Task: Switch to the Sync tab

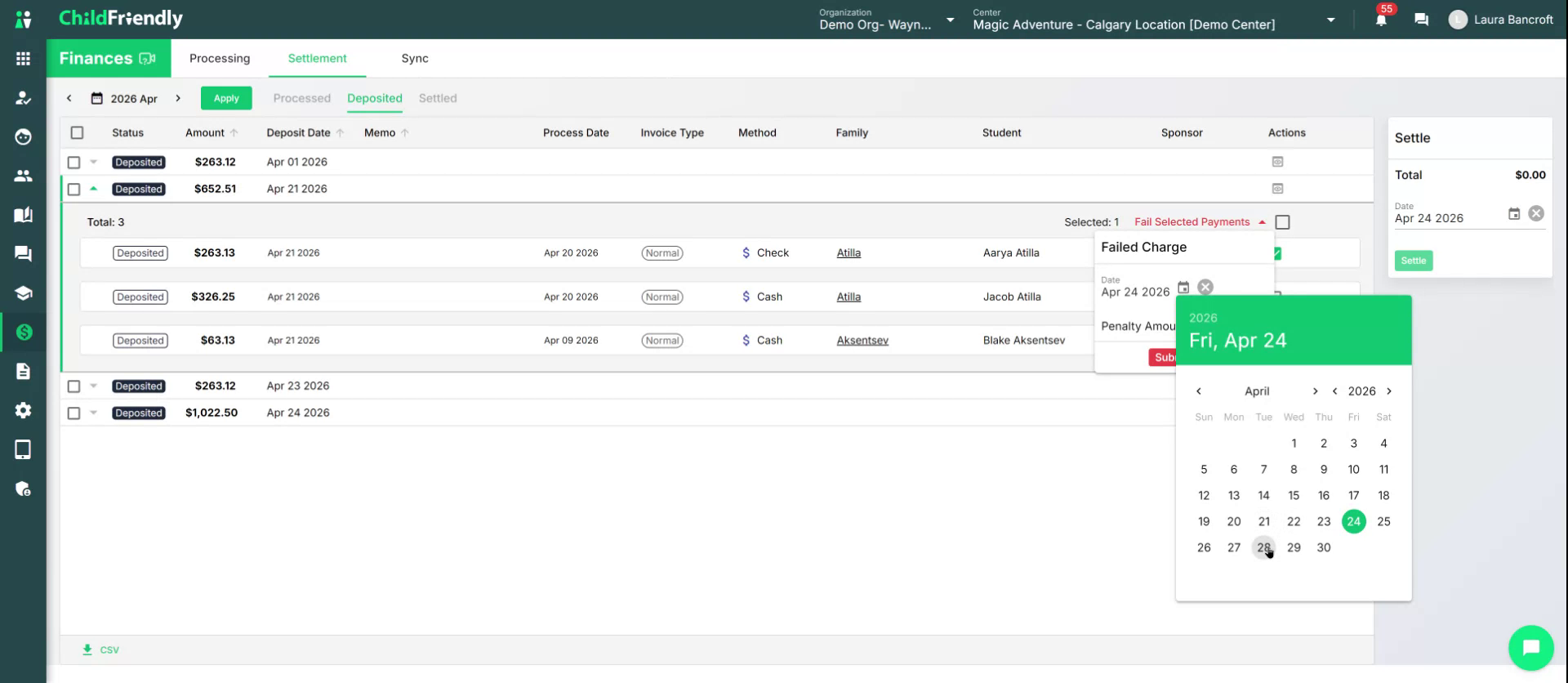Action: tap(415, 59)
